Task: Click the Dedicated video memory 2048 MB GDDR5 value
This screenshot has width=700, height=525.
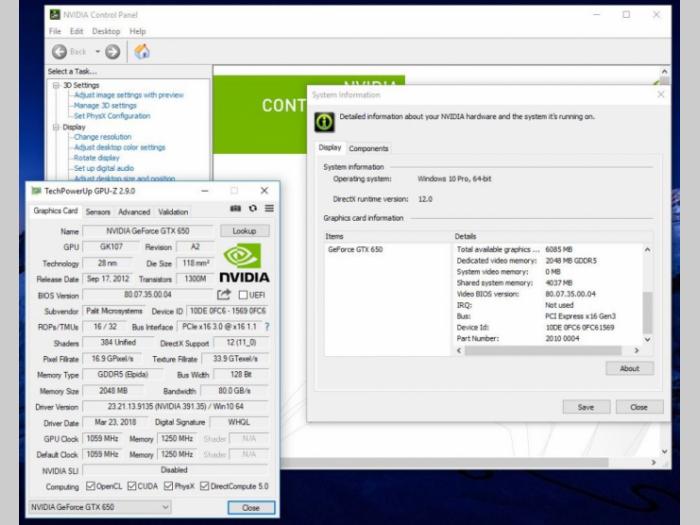Action: (571, 261)
